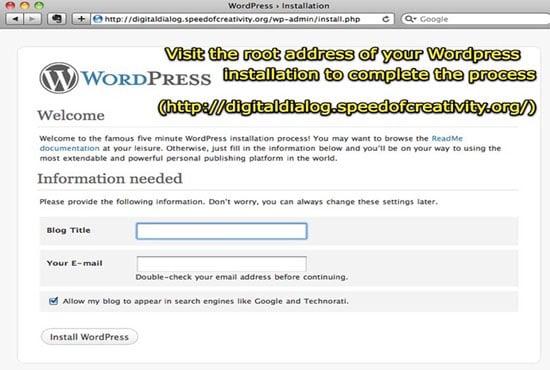Click the globe site icon in address bar
The height and width of the screenshot is (370, 550).
pos(98,19)
